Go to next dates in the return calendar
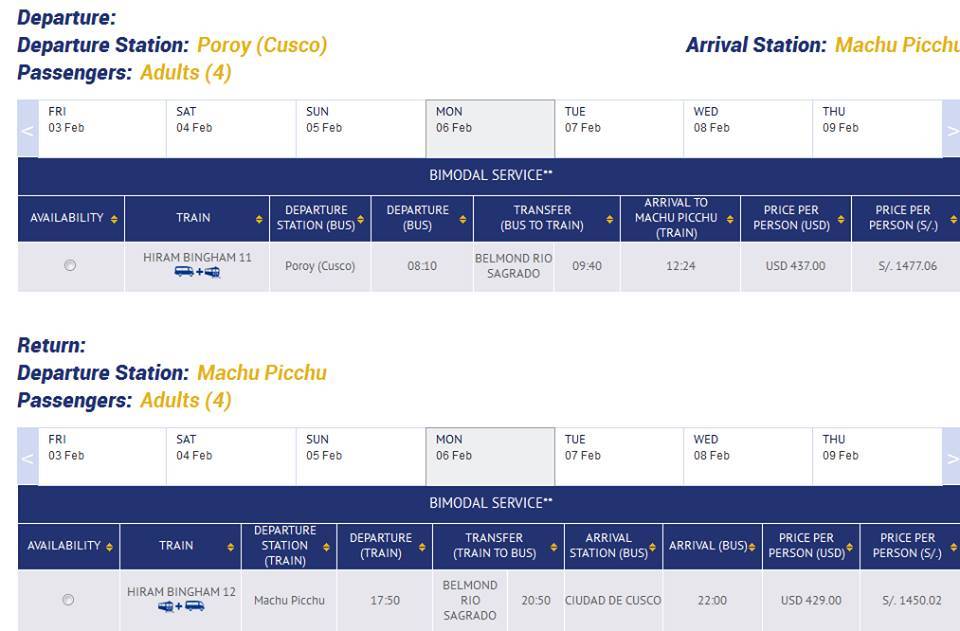The width and height of the screenshot is (960, 631). [951, 457]
